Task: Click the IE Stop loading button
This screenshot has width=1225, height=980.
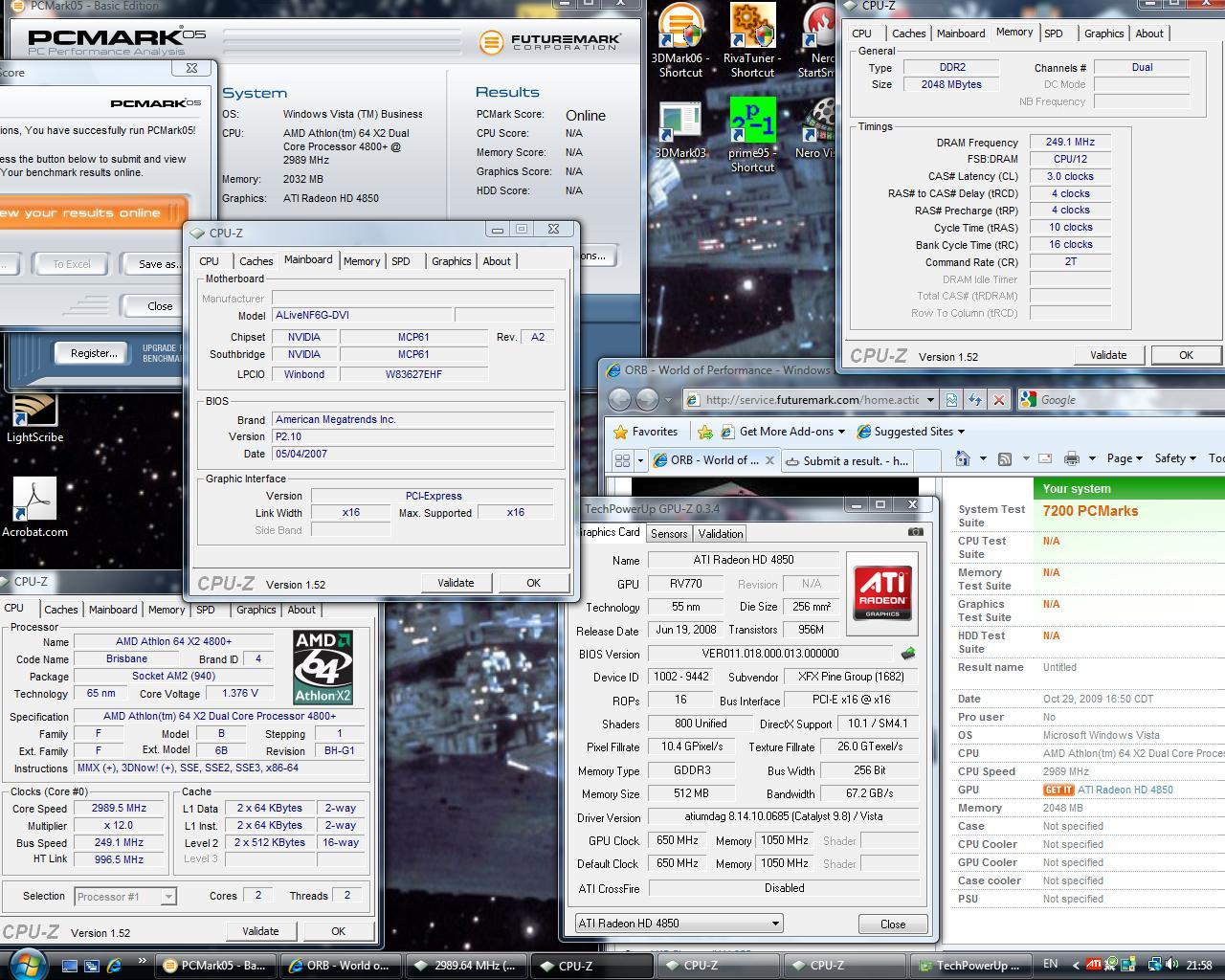Action: coord(998,400)
